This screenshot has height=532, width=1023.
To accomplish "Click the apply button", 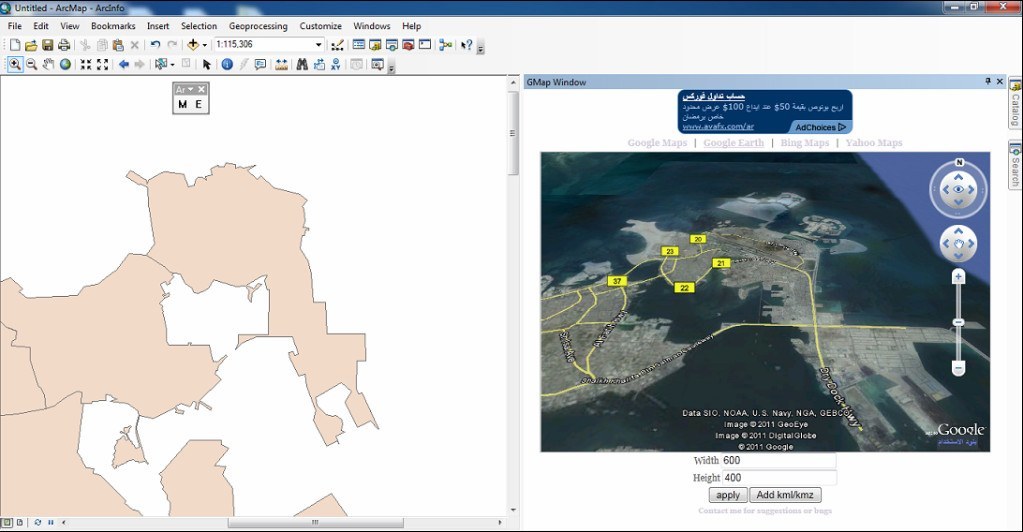I will [727, 495].
